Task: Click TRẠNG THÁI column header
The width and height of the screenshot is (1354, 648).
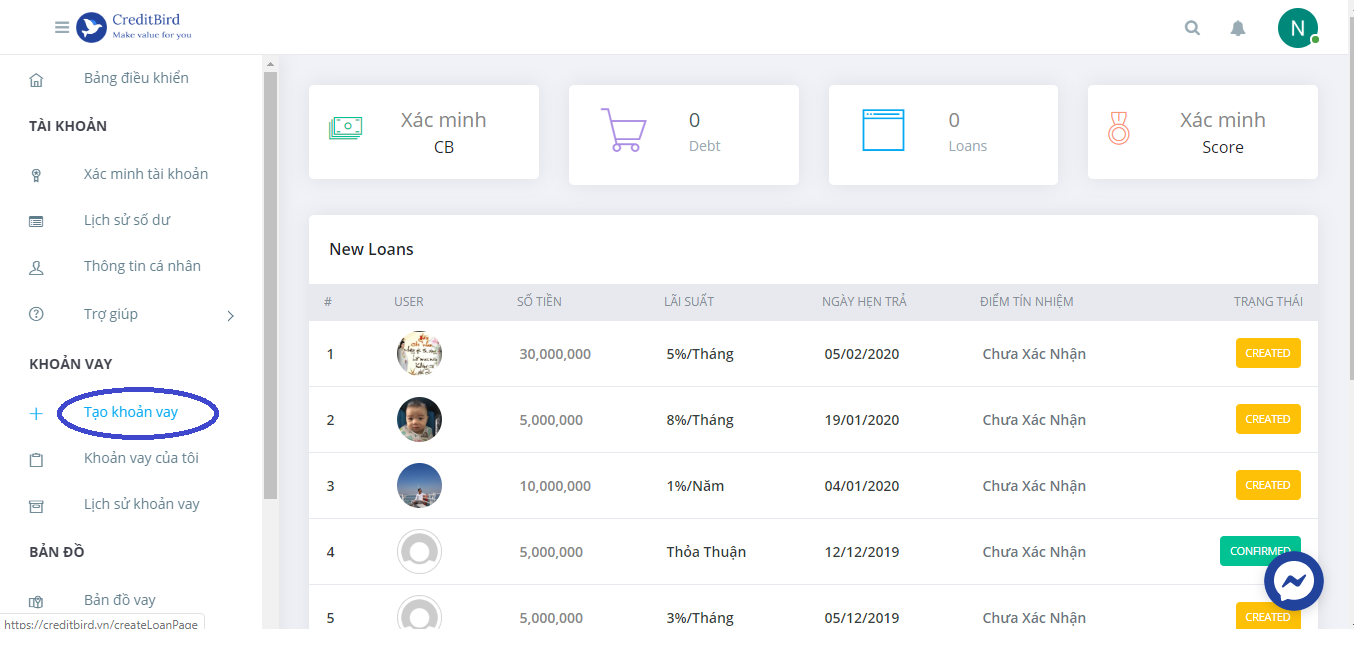Action: click(1268, 301)
